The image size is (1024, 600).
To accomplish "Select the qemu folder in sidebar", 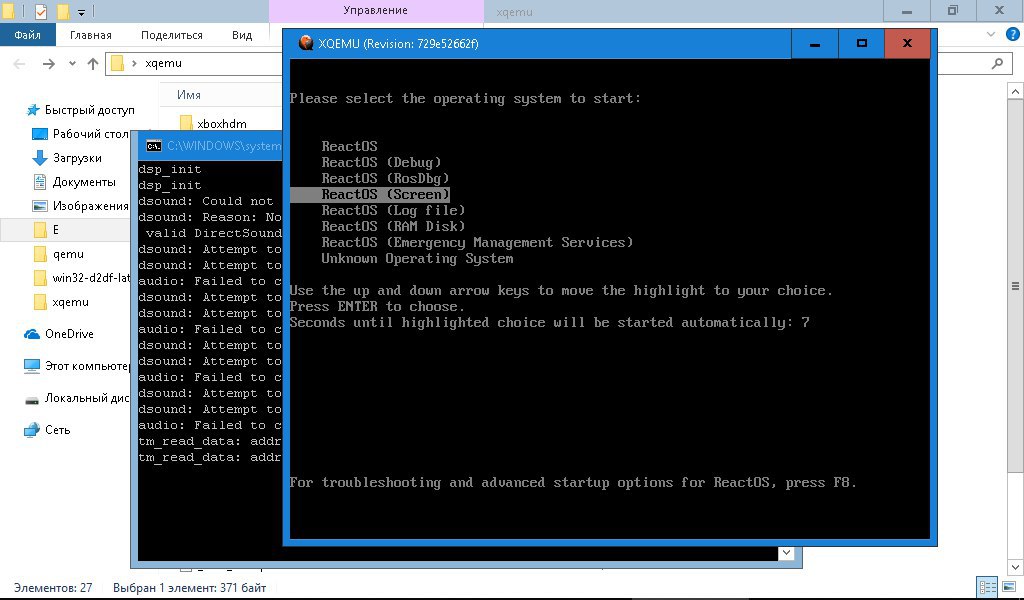I will [59, 254].
